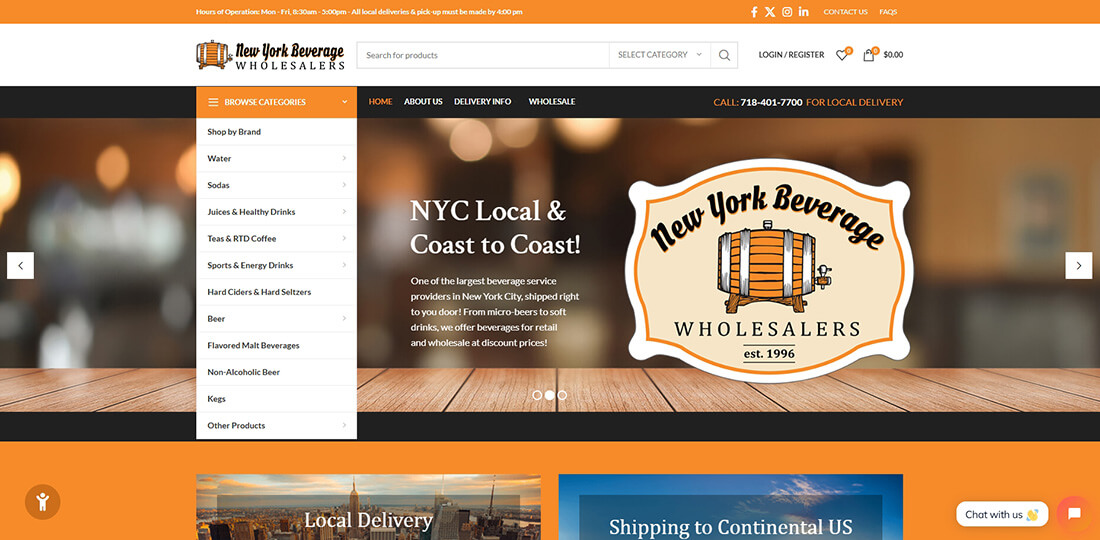Select the second slider dot
This screenshot has width=1100, height=540.
point(549,395)
